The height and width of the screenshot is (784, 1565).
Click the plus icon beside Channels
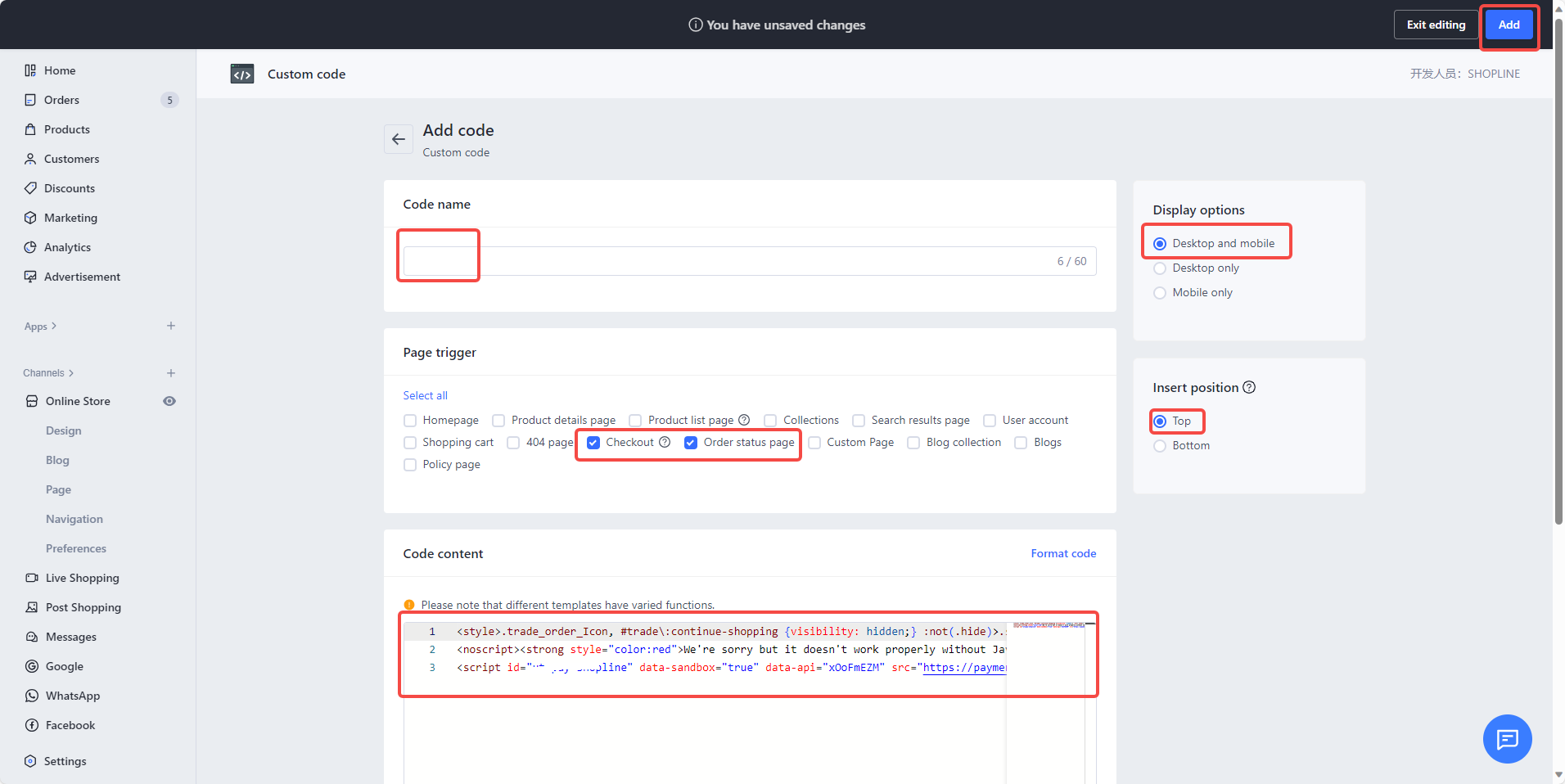coord(171,373)
